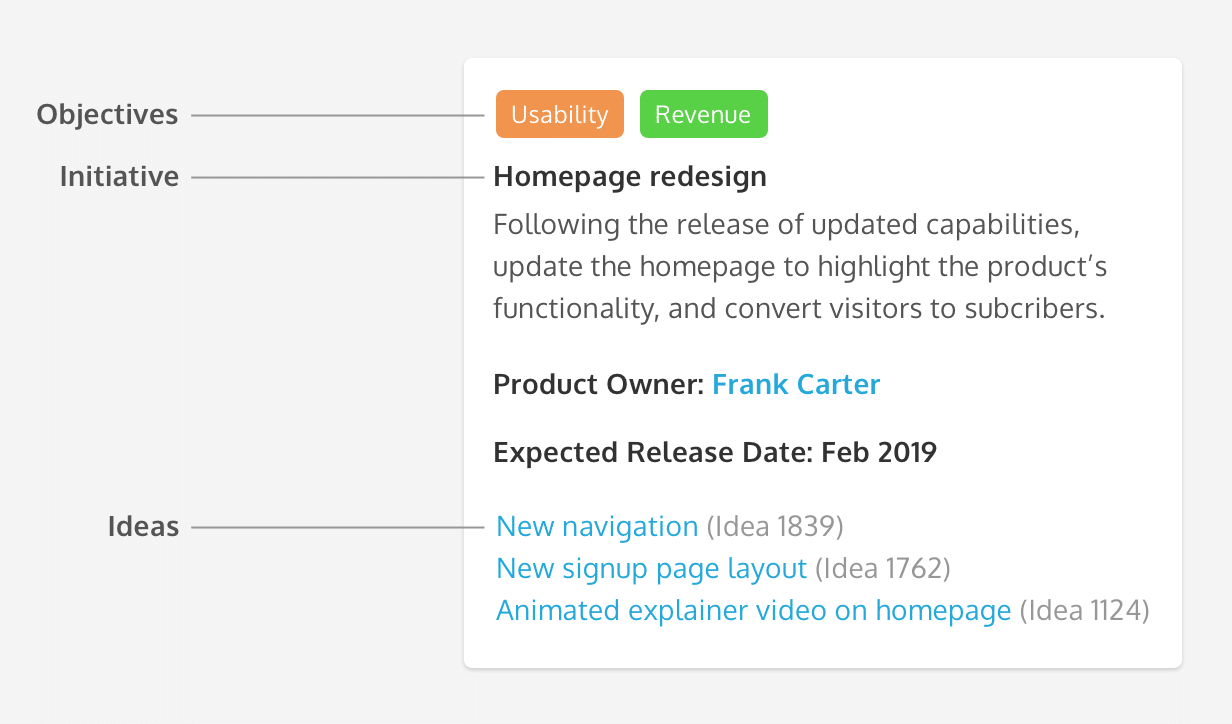The image size is (1232, 724).
Task: Click the initiative description paragraph
Action: pyautogui.click(x=800, y=266)
